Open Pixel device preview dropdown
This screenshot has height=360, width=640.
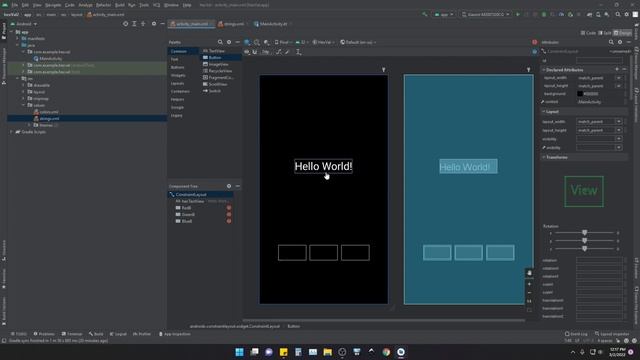click(283, 42)
